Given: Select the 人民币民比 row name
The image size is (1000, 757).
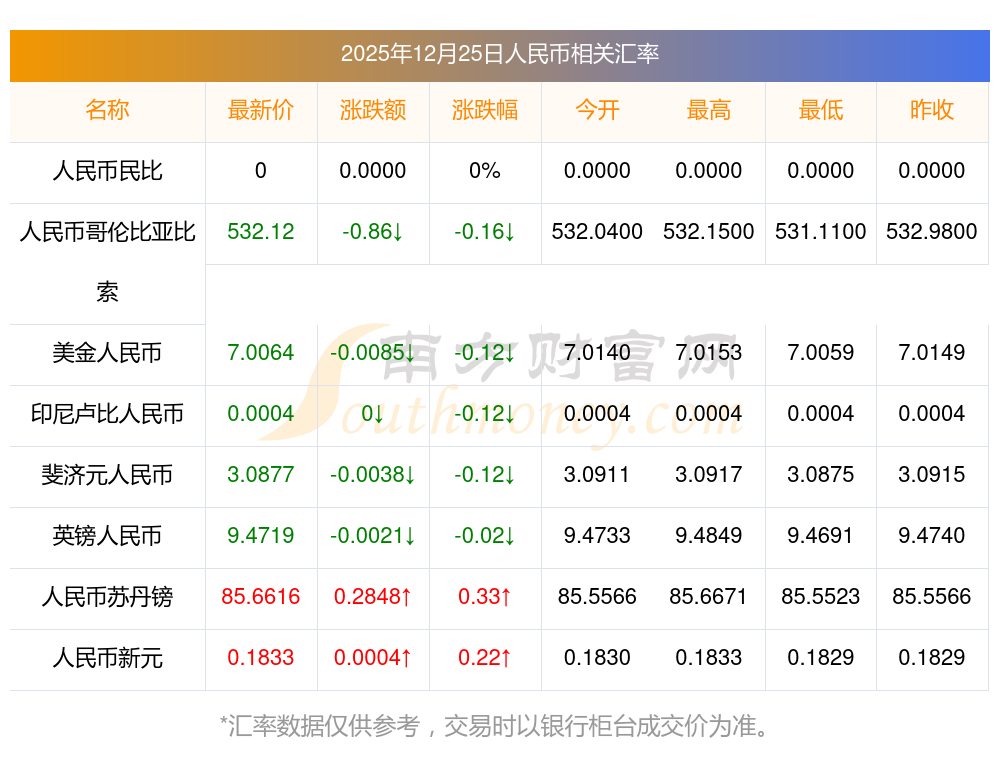Looking at the screenshot, I should coord(107,171).
